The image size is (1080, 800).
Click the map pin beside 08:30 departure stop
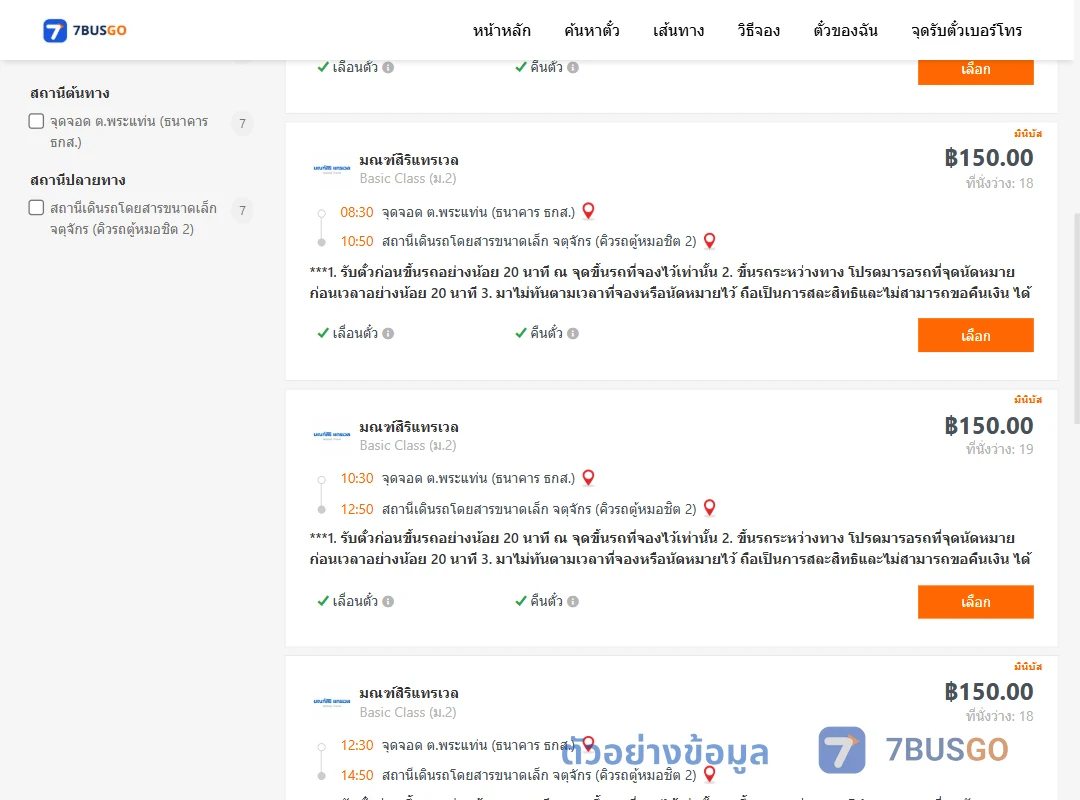(588, 211)
